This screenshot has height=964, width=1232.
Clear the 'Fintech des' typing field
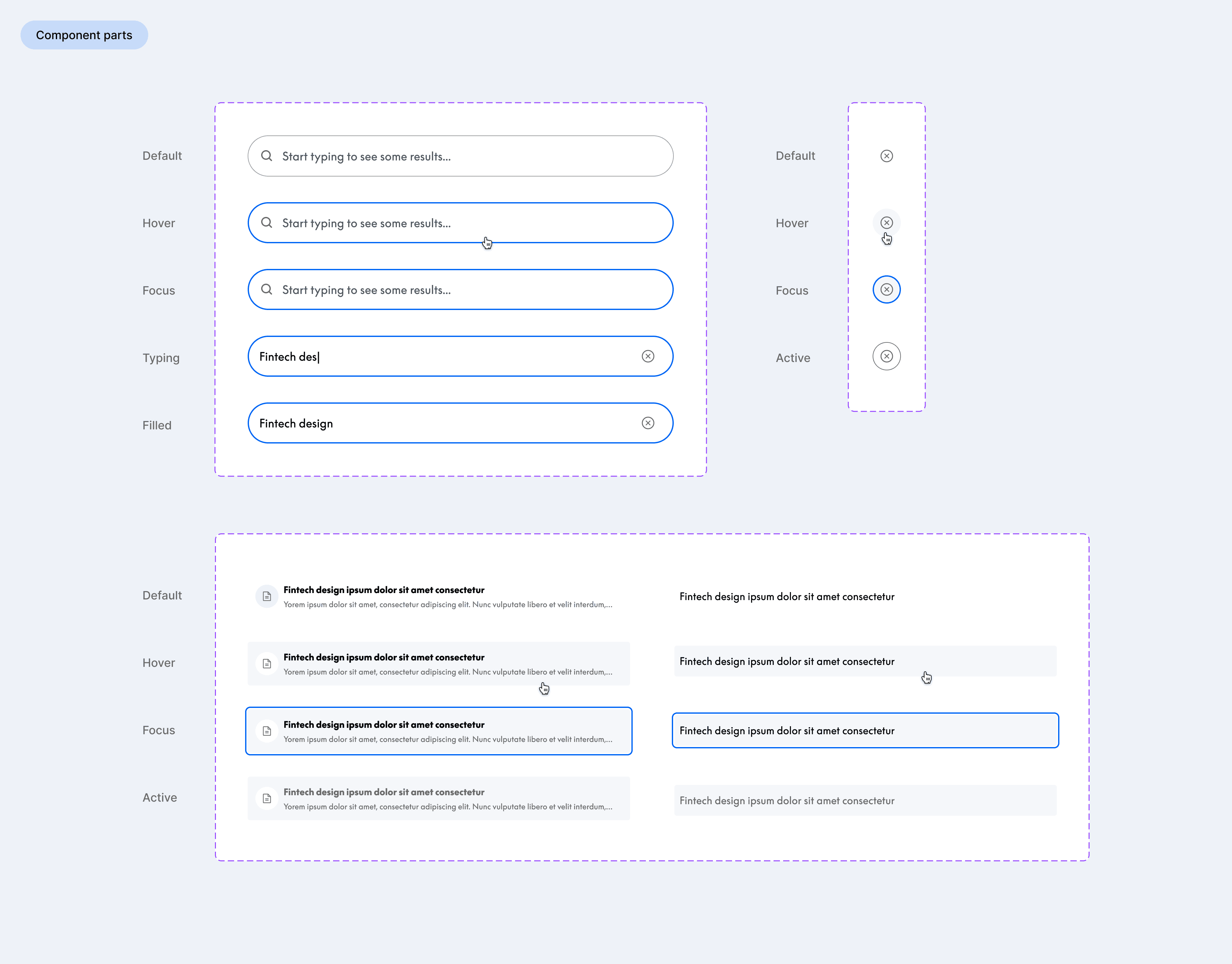(x=648, y=356)
